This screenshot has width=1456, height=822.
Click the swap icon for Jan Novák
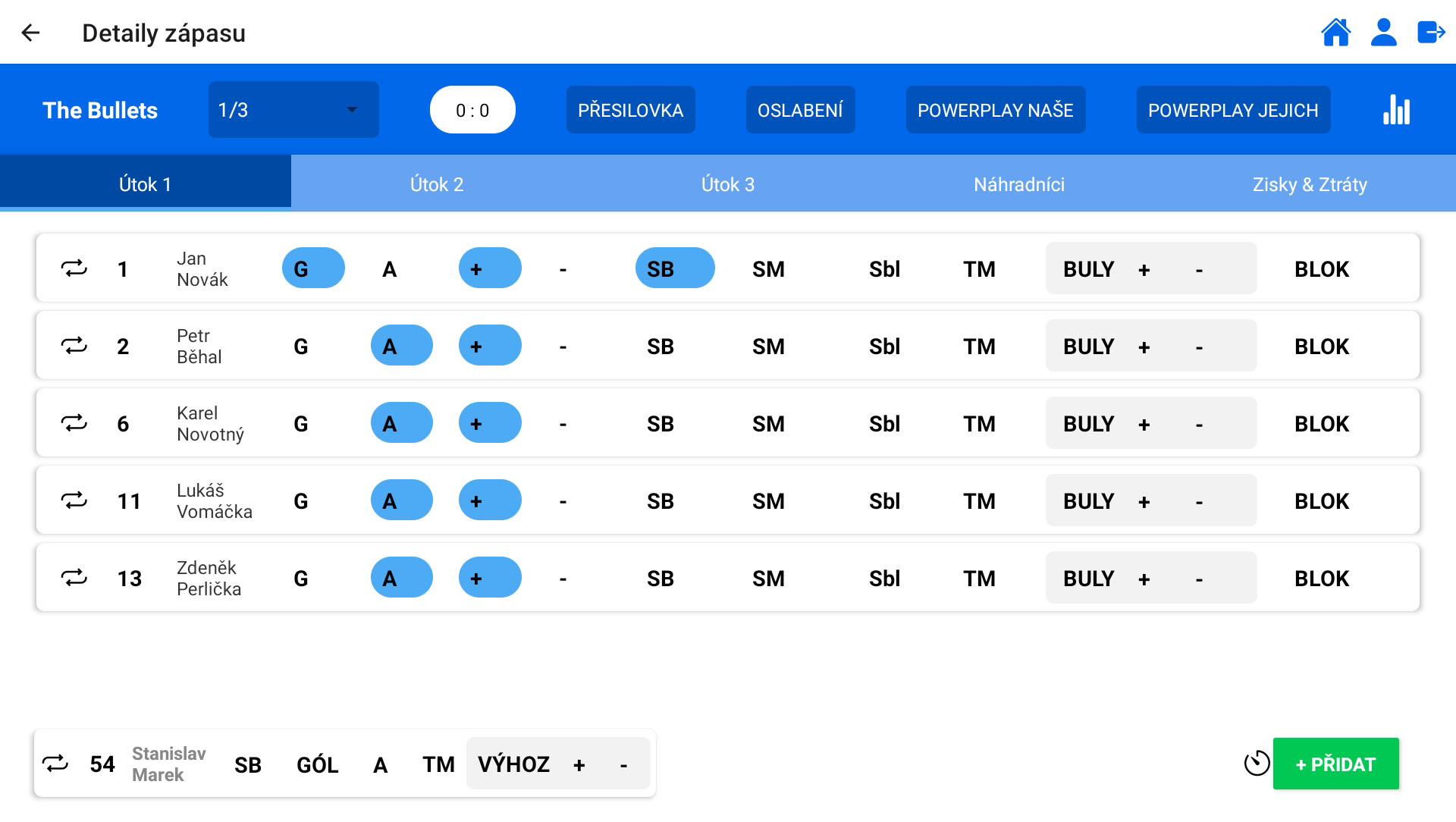(74, 268)
